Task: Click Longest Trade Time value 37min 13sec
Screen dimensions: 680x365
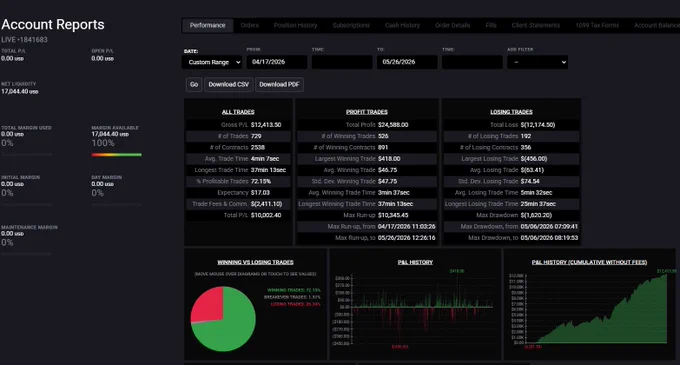Action: pos(268,170)
